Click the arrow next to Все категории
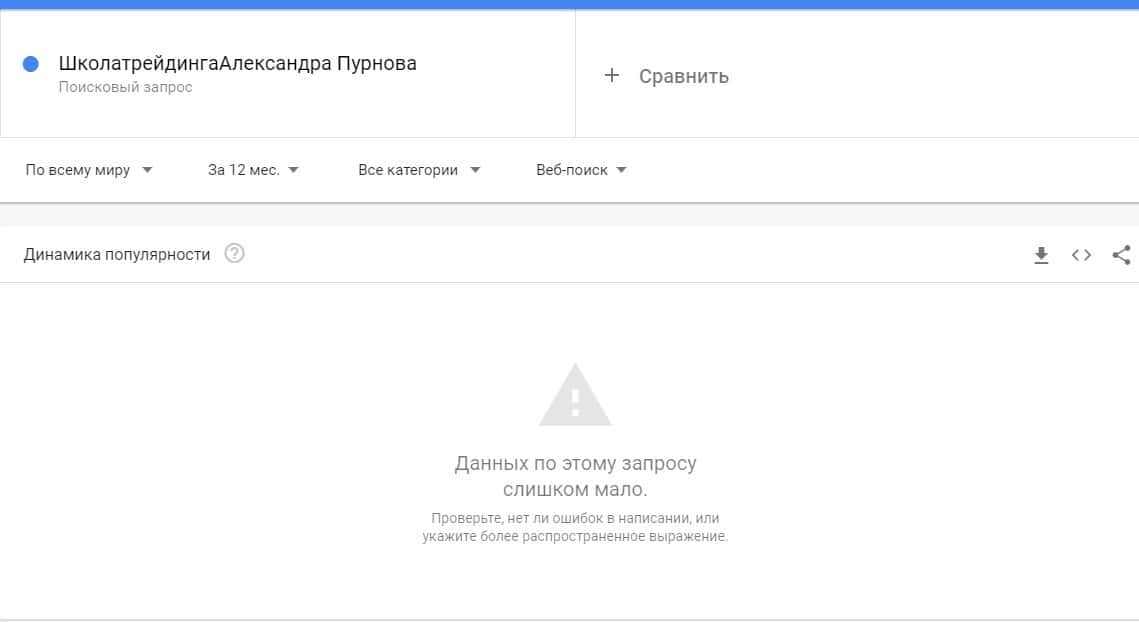Image resolution: width=1139 pixels, height=622 pixels. pyautogui.click(x=475, y=170)
